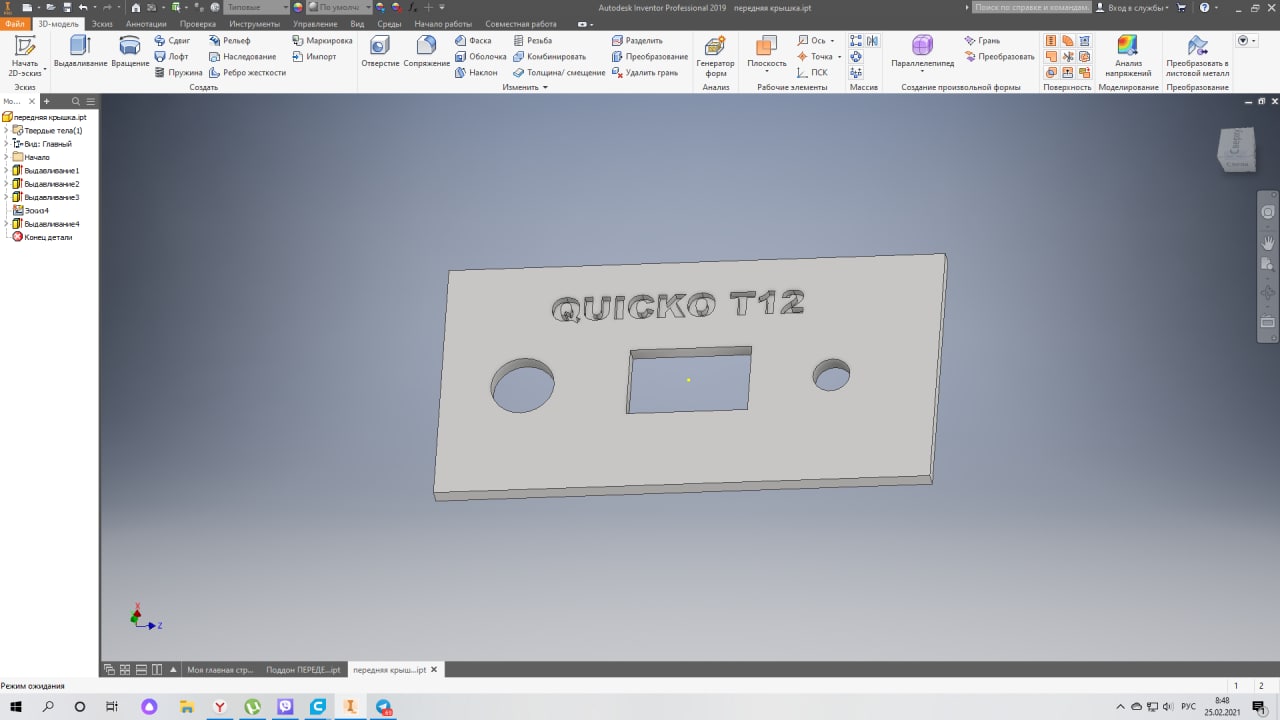Start a 2D sketch with Начать 2D-эскиз
Viewport: 1280px width, 720px height.
(x=25, y=56)
